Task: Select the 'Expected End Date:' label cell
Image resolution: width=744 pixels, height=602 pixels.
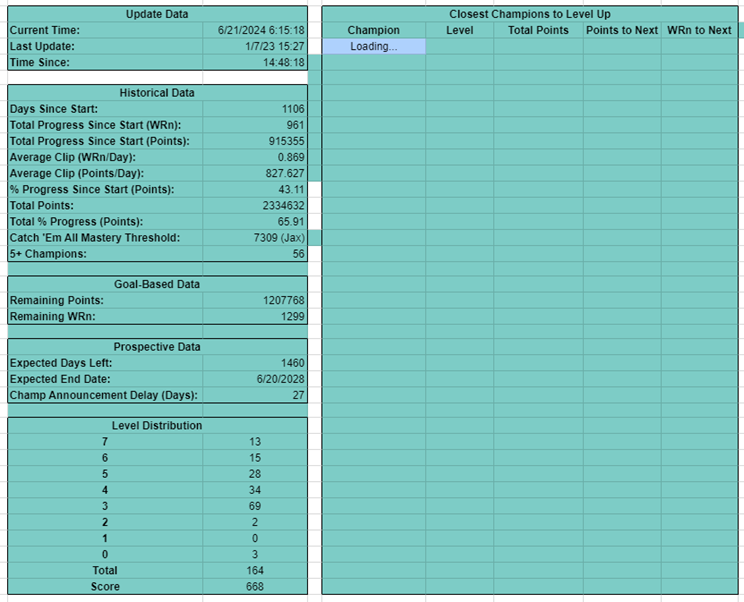Action: (x=105, y=379)
